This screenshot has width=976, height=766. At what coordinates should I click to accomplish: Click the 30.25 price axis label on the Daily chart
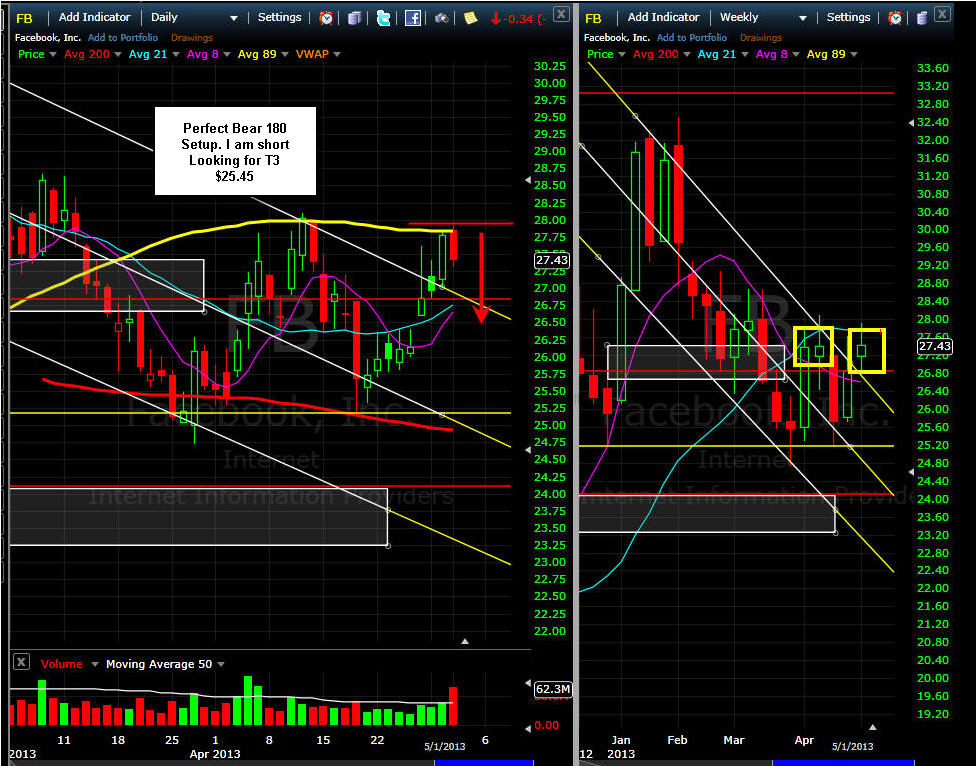click(550, 66)
